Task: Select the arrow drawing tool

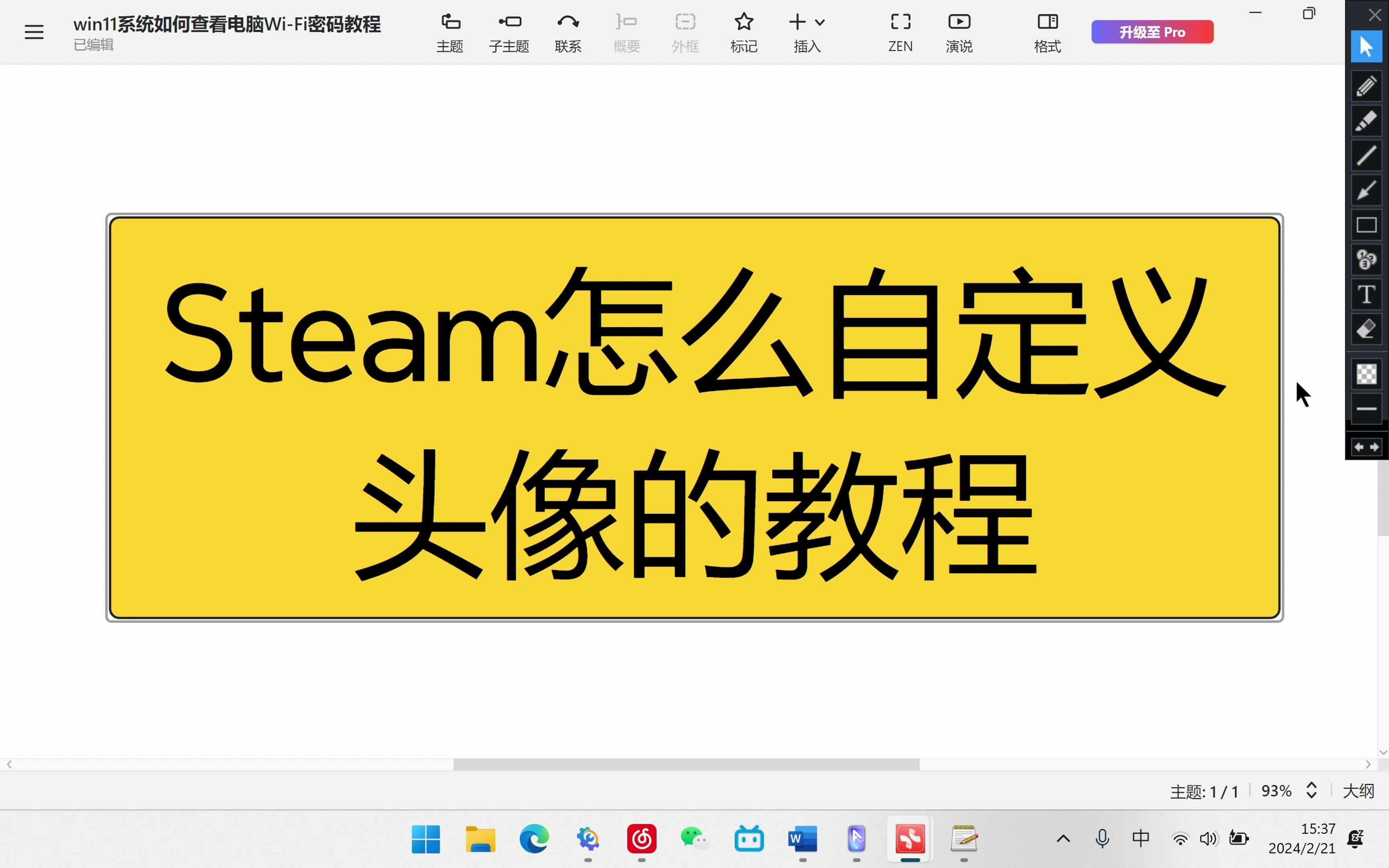Action: [1366, 190]
